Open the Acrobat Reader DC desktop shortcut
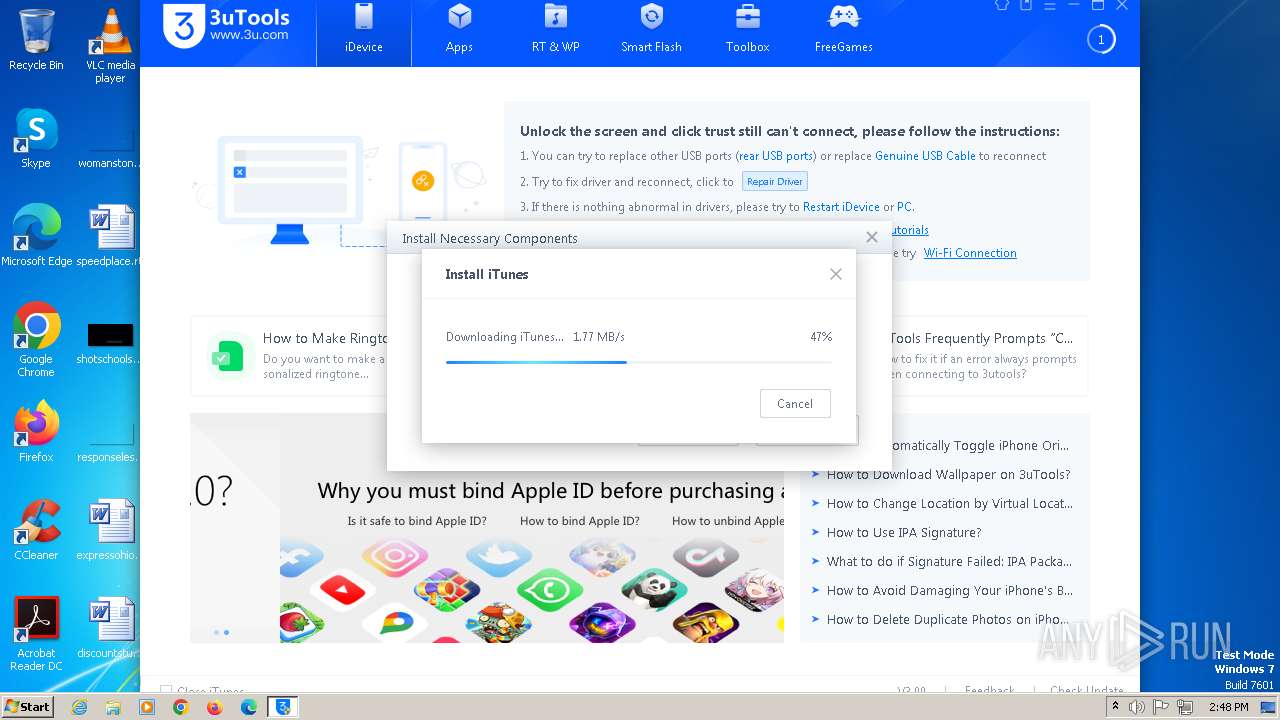 (36, 635)
